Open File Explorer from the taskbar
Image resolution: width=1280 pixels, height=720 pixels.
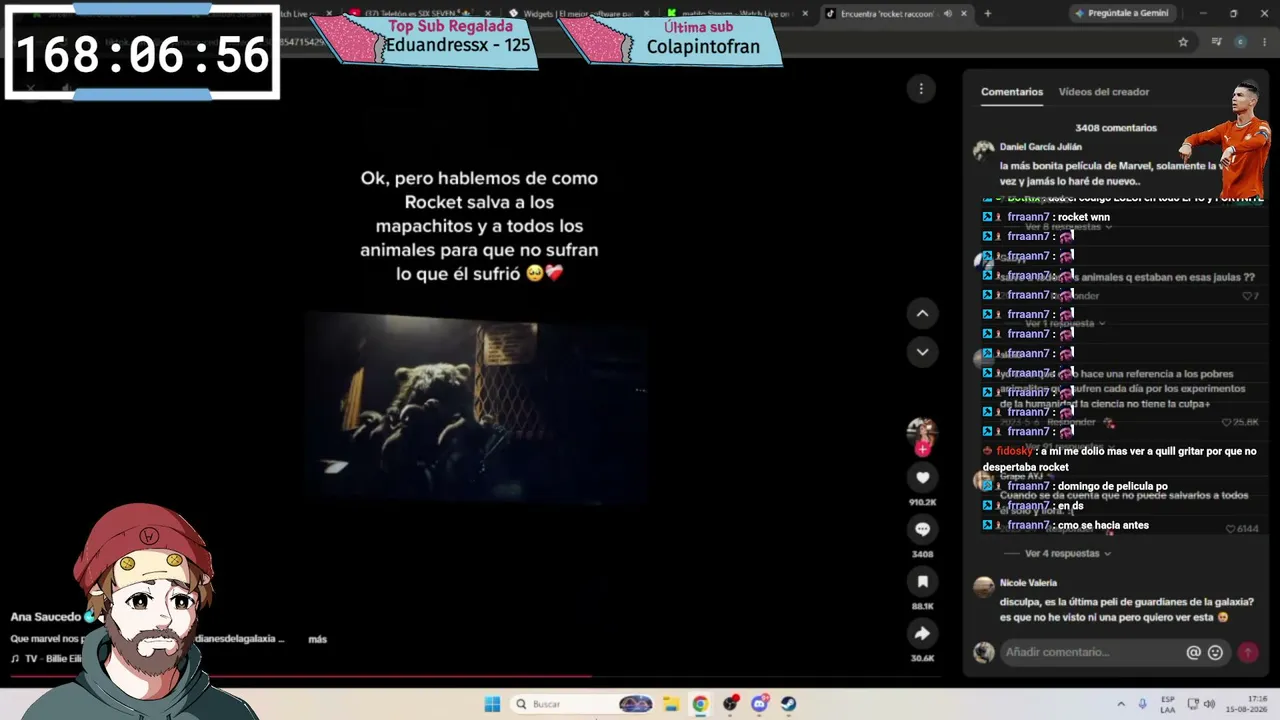(671, 704)
